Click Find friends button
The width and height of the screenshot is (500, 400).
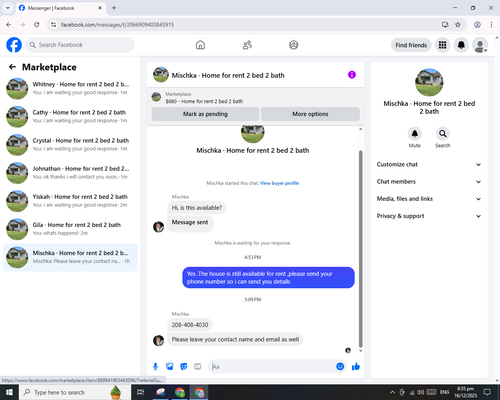click(411, 45)
